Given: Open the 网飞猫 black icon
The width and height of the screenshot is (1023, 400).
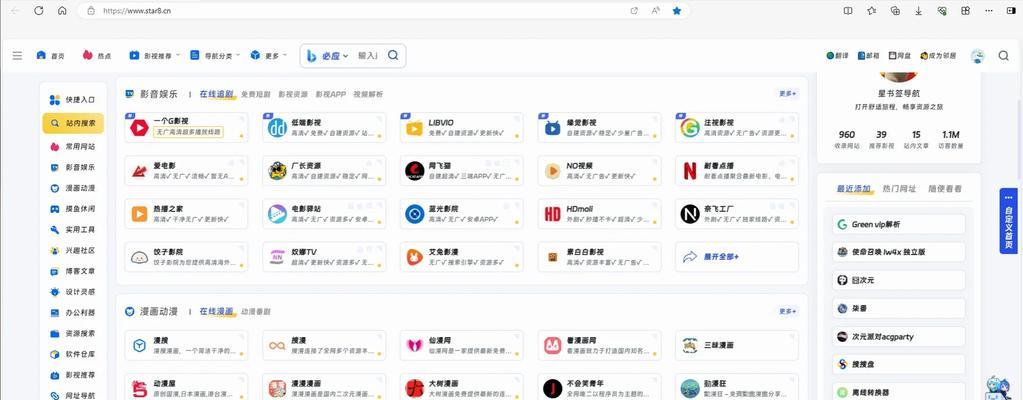Looking at the screenshot, I should (415, 171).
